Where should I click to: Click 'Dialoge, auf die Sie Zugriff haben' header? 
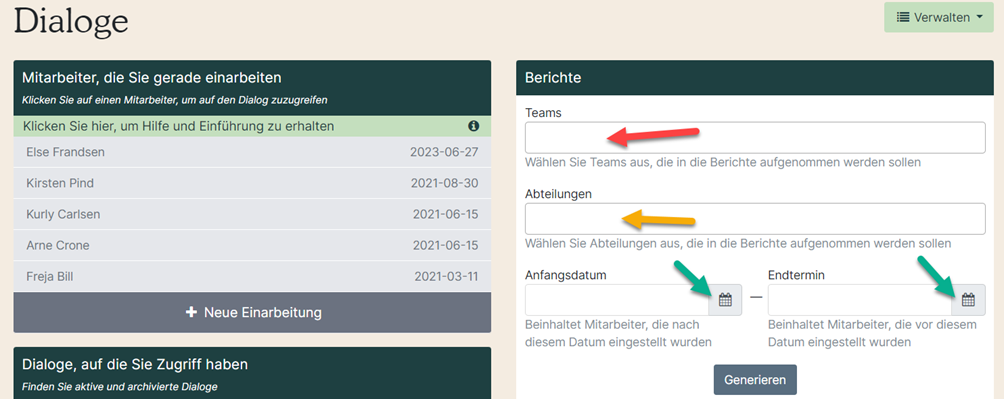pyautogui.click(x=252, y=373)
